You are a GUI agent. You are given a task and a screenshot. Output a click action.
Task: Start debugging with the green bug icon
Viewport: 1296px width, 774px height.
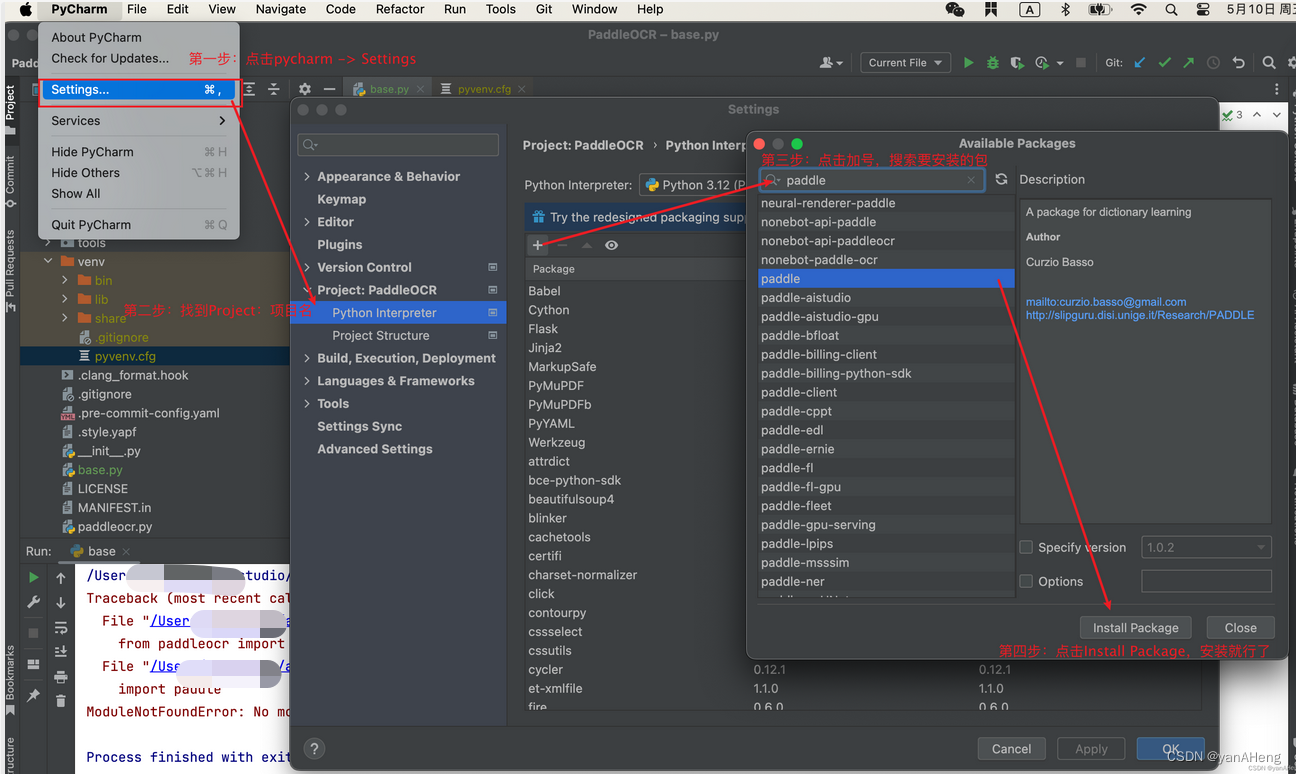point(992,62)
